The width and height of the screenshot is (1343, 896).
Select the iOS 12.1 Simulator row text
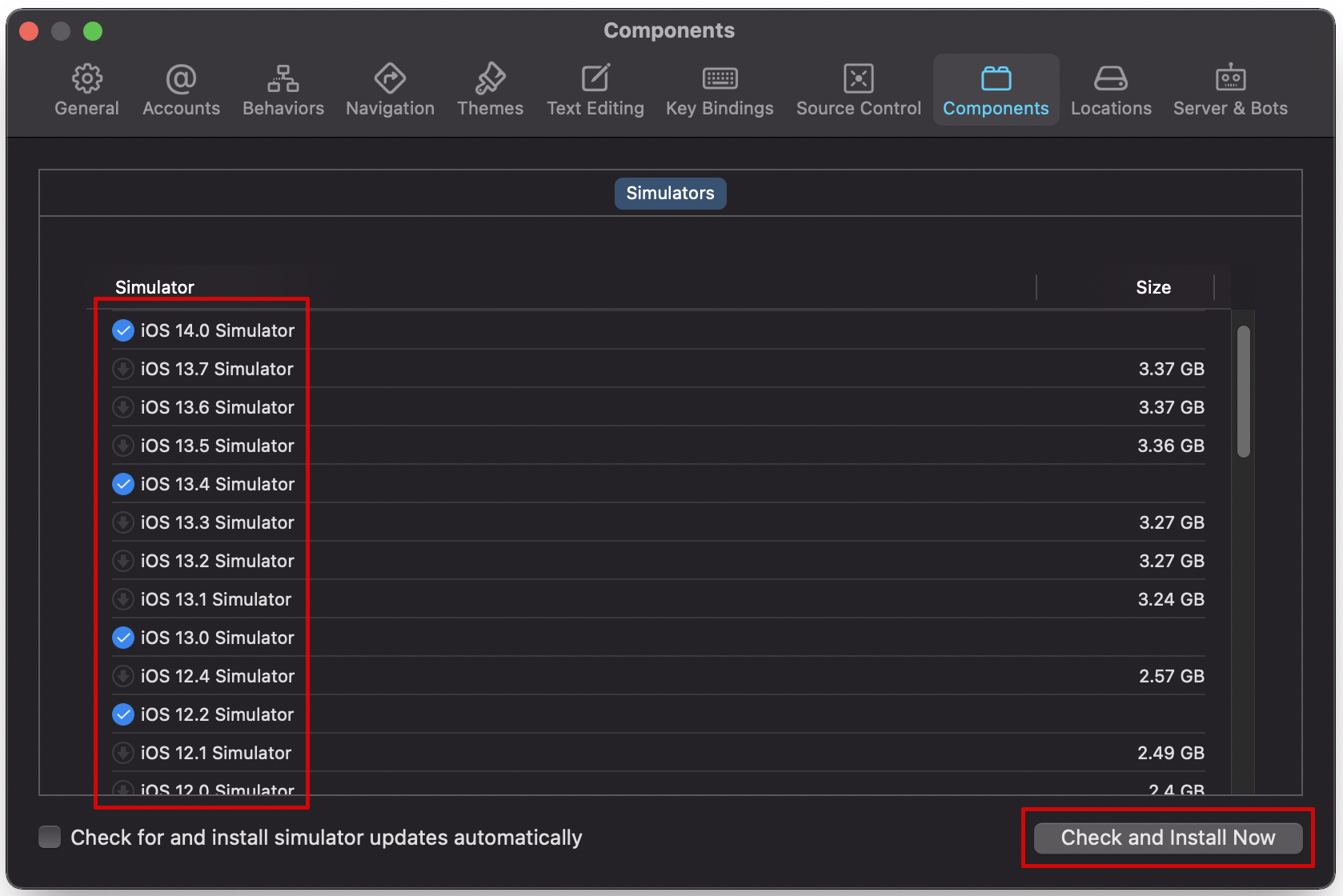tap(216, 753)
